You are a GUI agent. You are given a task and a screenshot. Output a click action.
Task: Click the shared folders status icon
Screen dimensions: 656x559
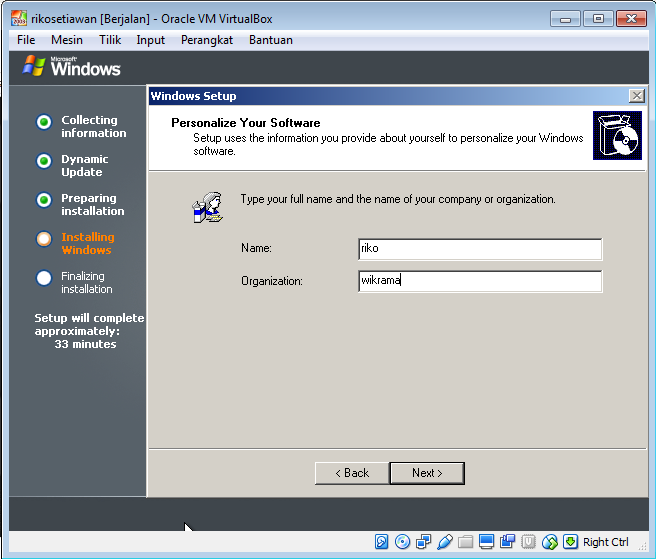click(465, 541)
